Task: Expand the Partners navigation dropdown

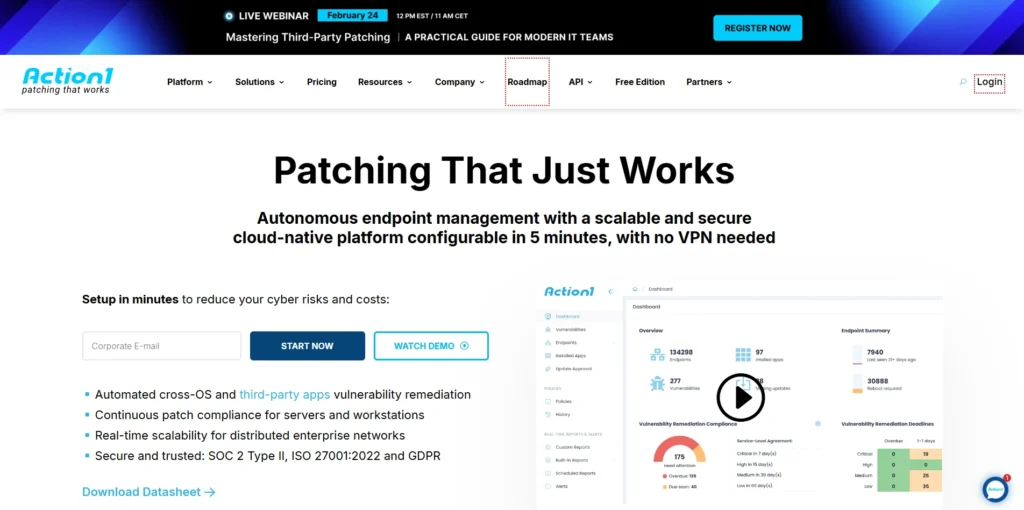Action: (x=709, y=82)
